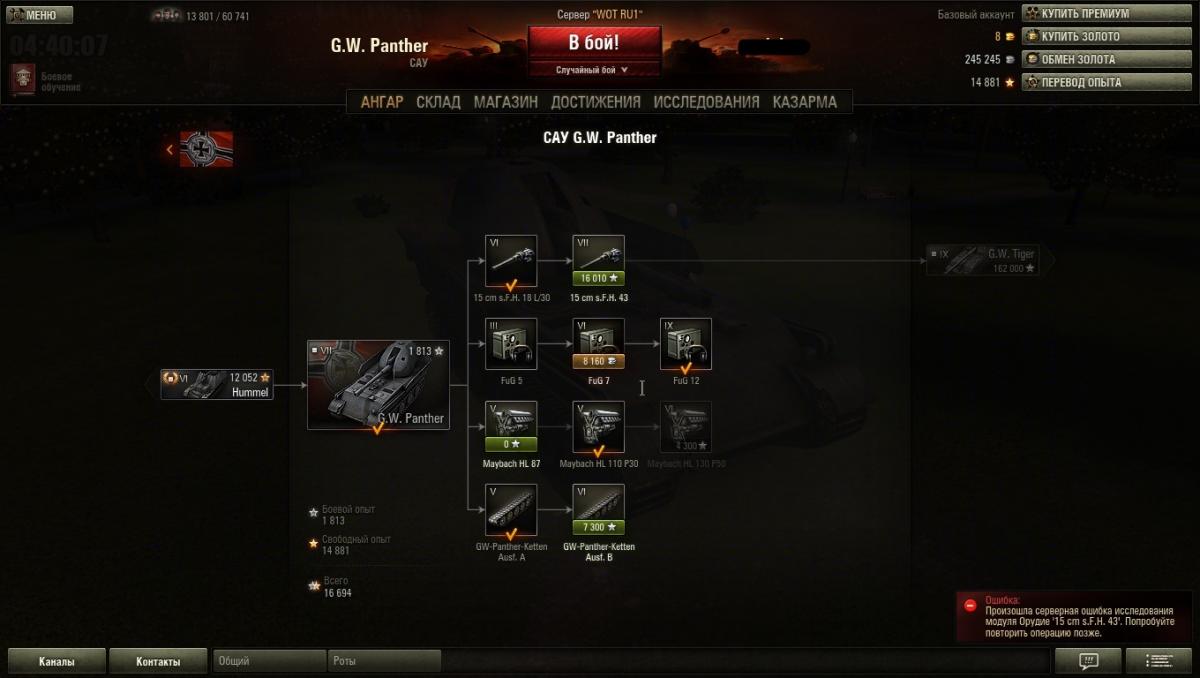
Task: Select the FuG 12 radio module
Action: click(x=685, y=344)
